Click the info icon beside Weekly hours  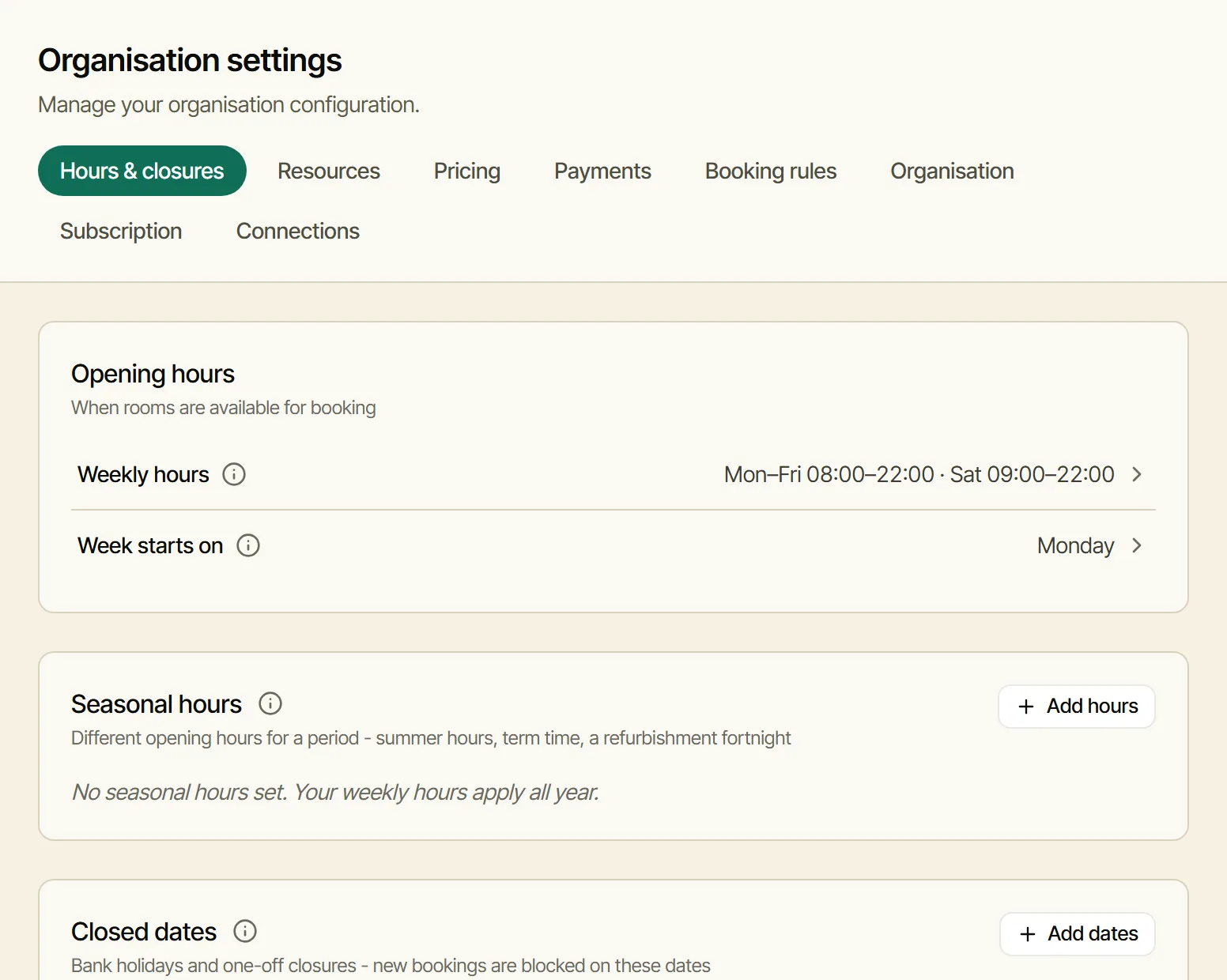234,474
